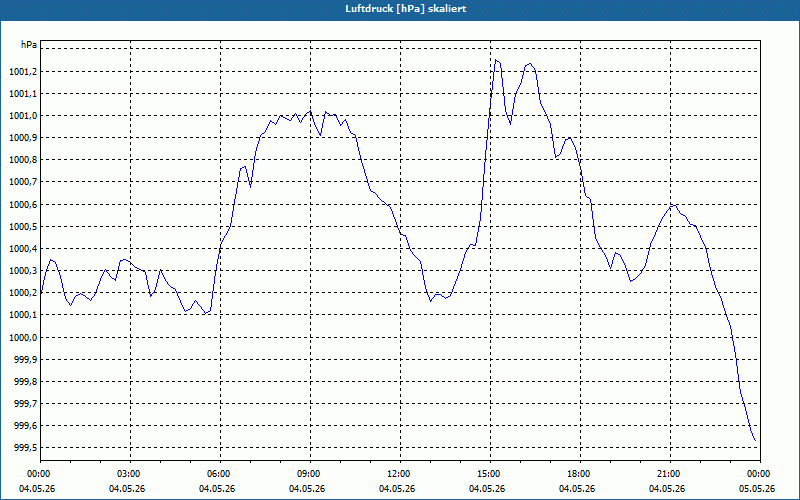Click the 09:00 time axis label
Viewport: 800px width, 500px height.
click(x=310, y=474)
